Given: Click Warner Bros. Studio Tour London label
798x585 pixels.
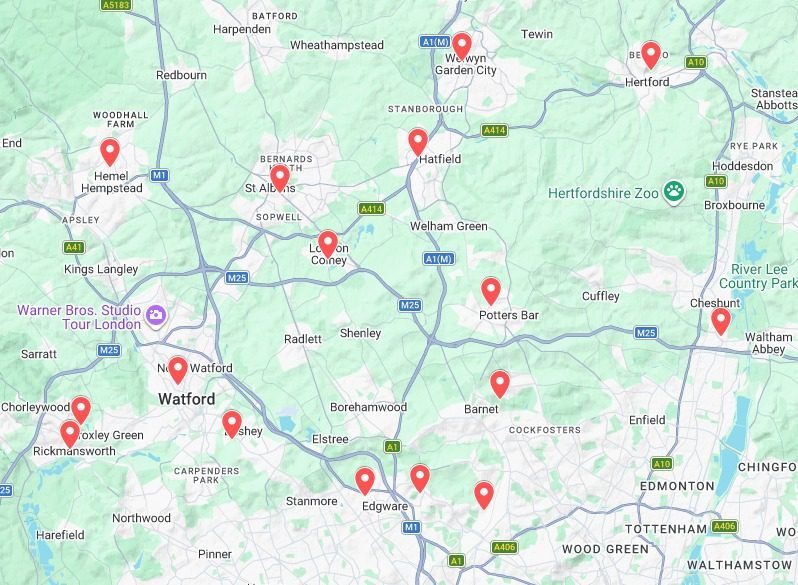Looking at the screenshot, I should pos(79,317).
